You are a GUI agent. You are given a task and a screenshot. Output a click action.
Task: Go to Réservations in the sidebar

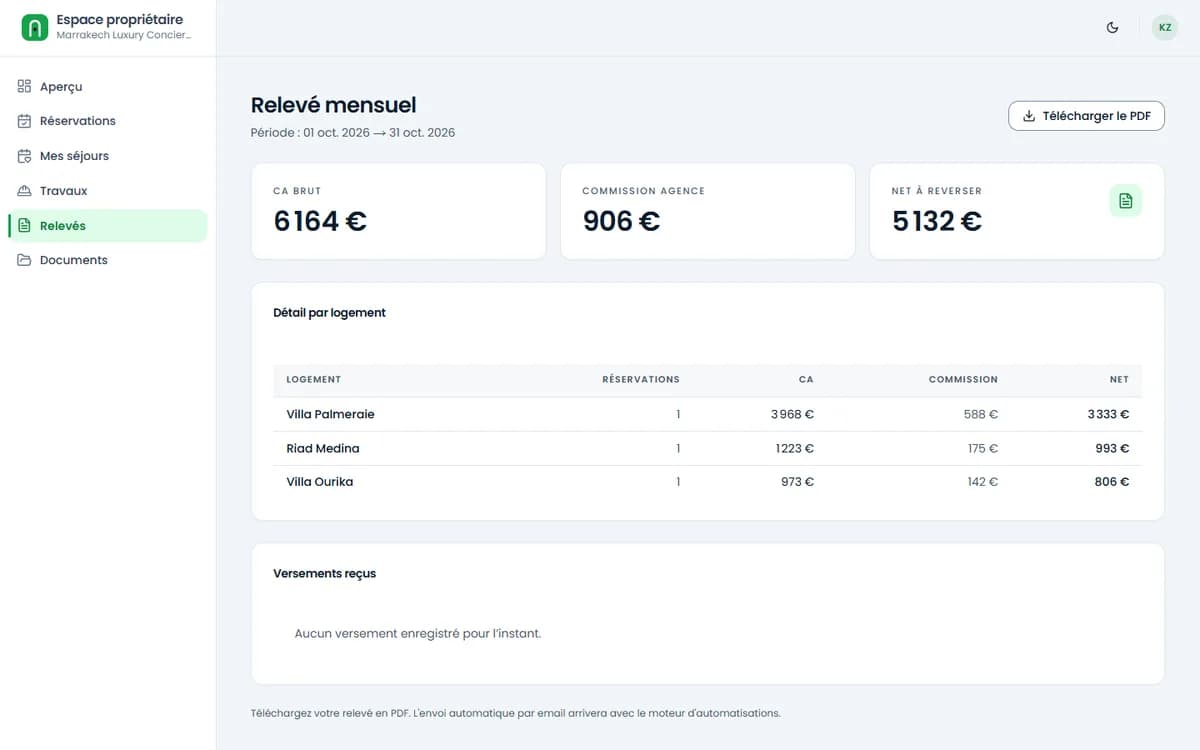point(107,121)
